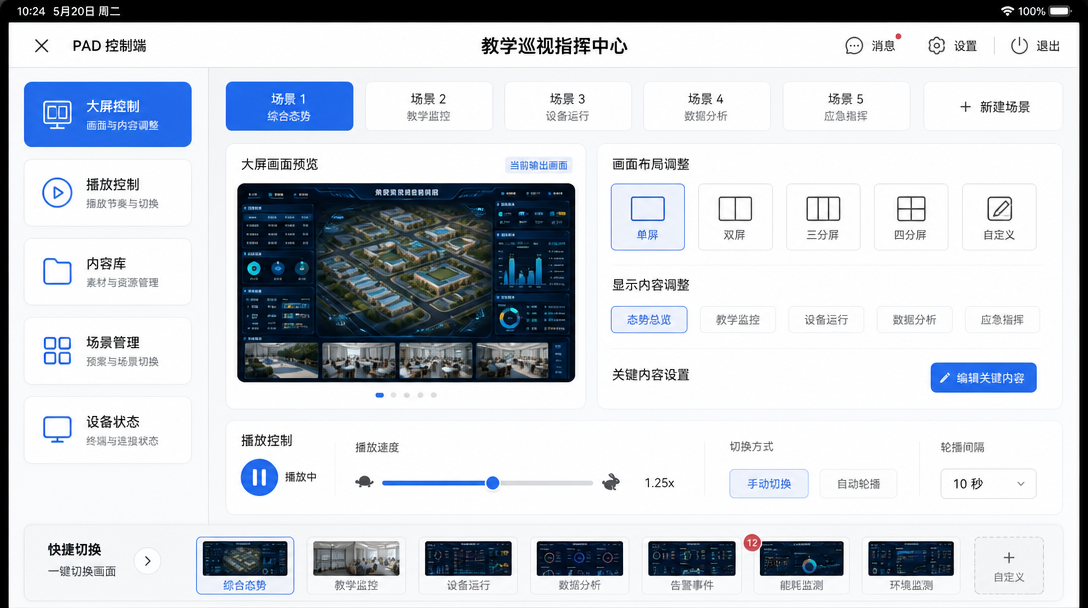
Task: Choose the 三分屏 layout
Action: [x=823, y=217]
